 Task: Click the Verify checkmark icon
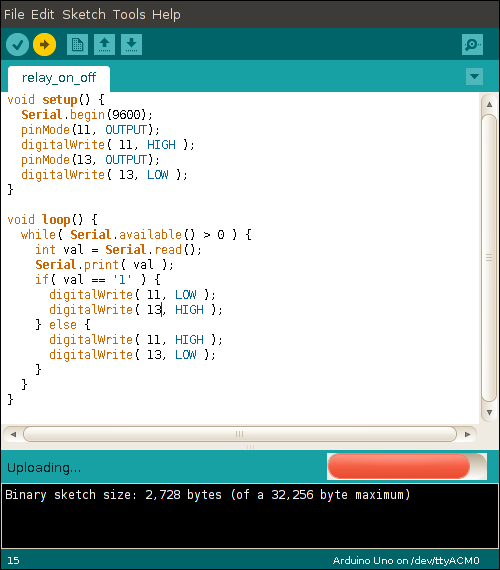[x=17, y=45]
